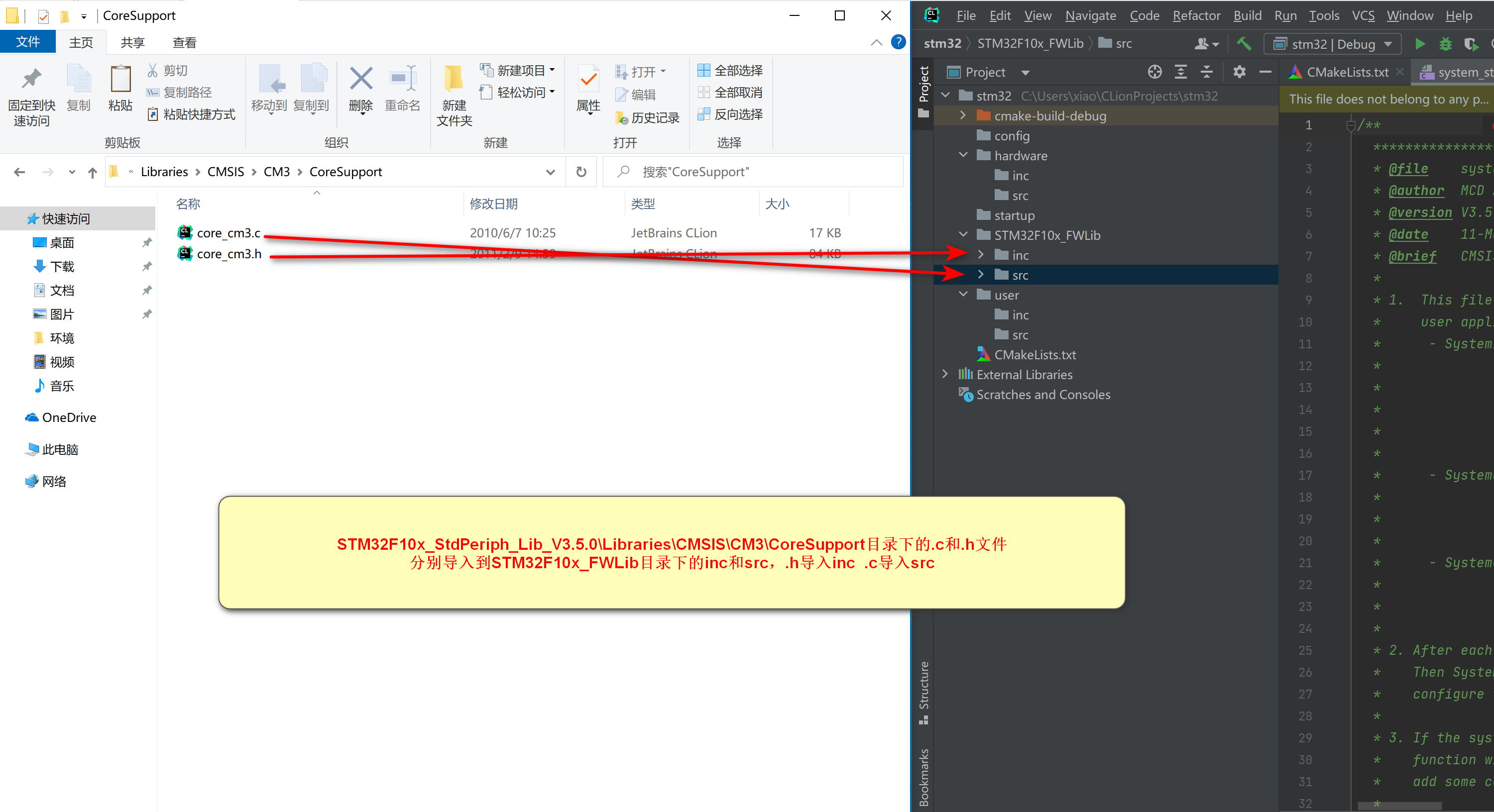Open the Structure tool window tab
The image size is (1494, 812).
(x=923, y=692)
